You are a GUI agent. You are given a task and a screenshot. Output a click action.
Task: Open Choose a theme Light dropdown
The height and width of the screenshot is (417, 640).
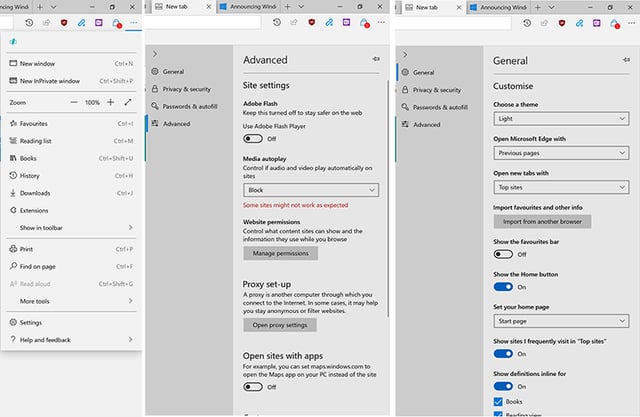tap(561, 119)
